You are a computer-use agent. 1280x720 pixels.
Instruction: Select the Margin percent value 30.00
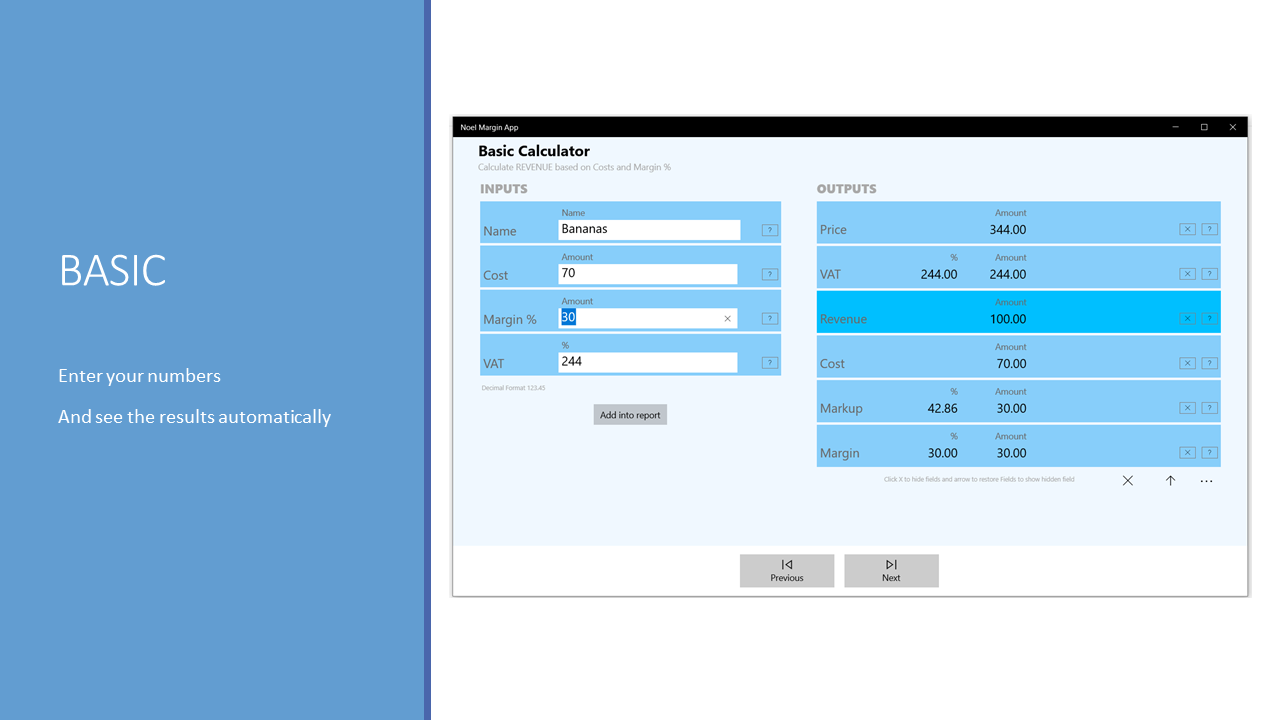tap(941, 453)
